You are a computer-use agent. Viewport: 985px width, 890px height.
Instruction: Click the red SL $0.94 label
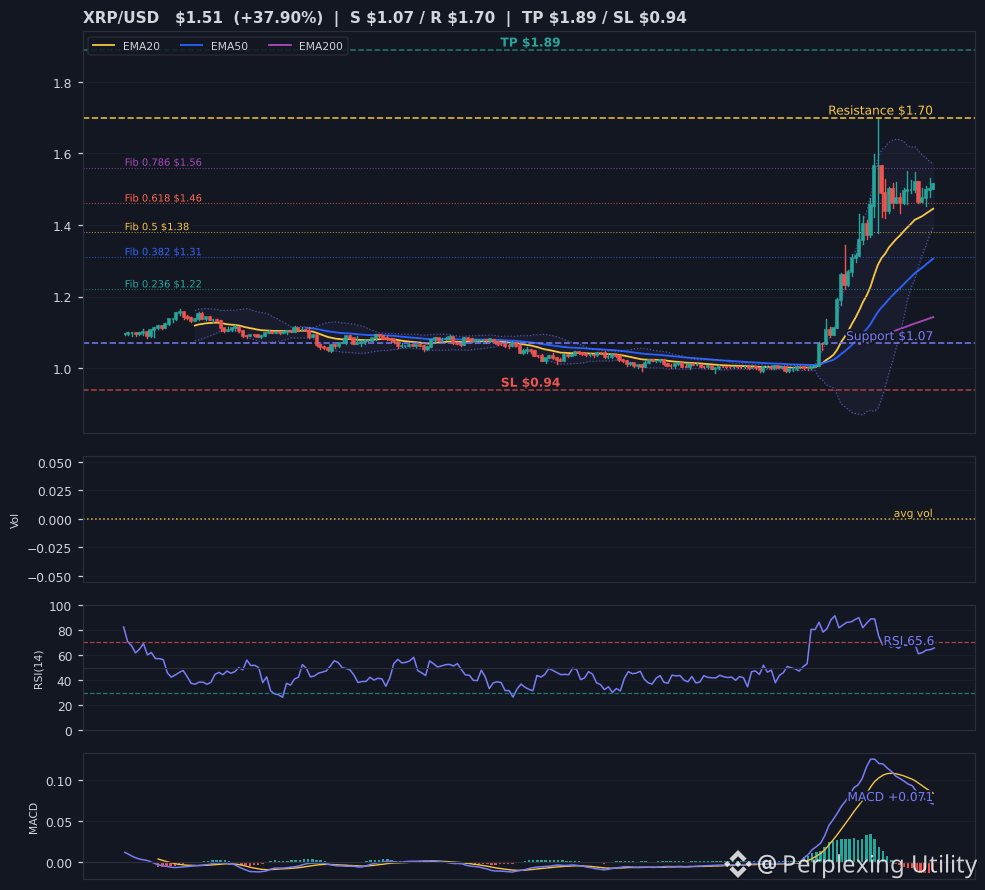[530, 383]
